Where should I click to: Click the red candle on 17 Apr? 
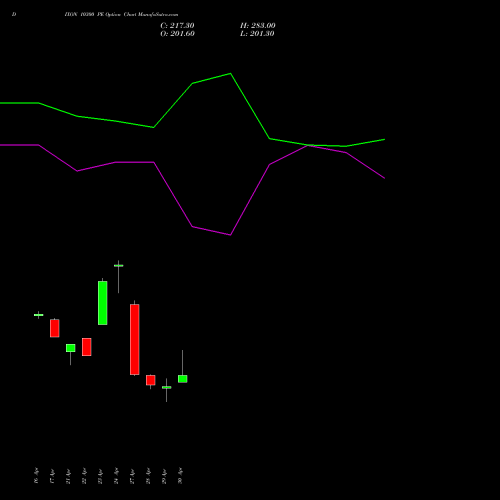tap(55, 328)
